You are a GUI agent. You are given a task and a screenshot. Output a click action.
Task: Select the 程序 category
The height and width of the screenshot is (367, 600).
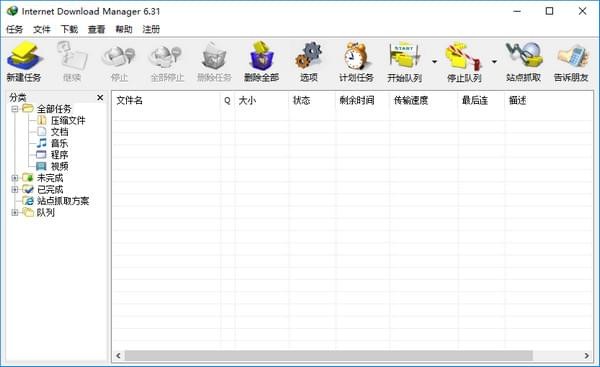60,155
